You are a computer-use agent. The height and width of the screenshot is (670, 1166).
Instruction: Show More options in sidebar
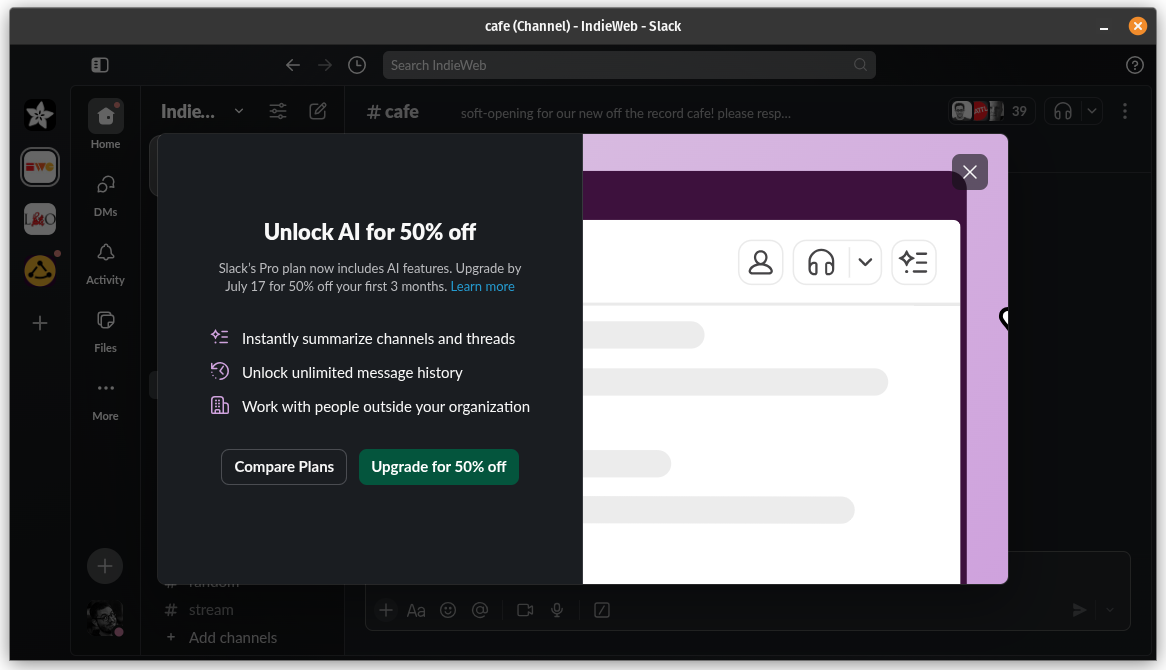106,399
